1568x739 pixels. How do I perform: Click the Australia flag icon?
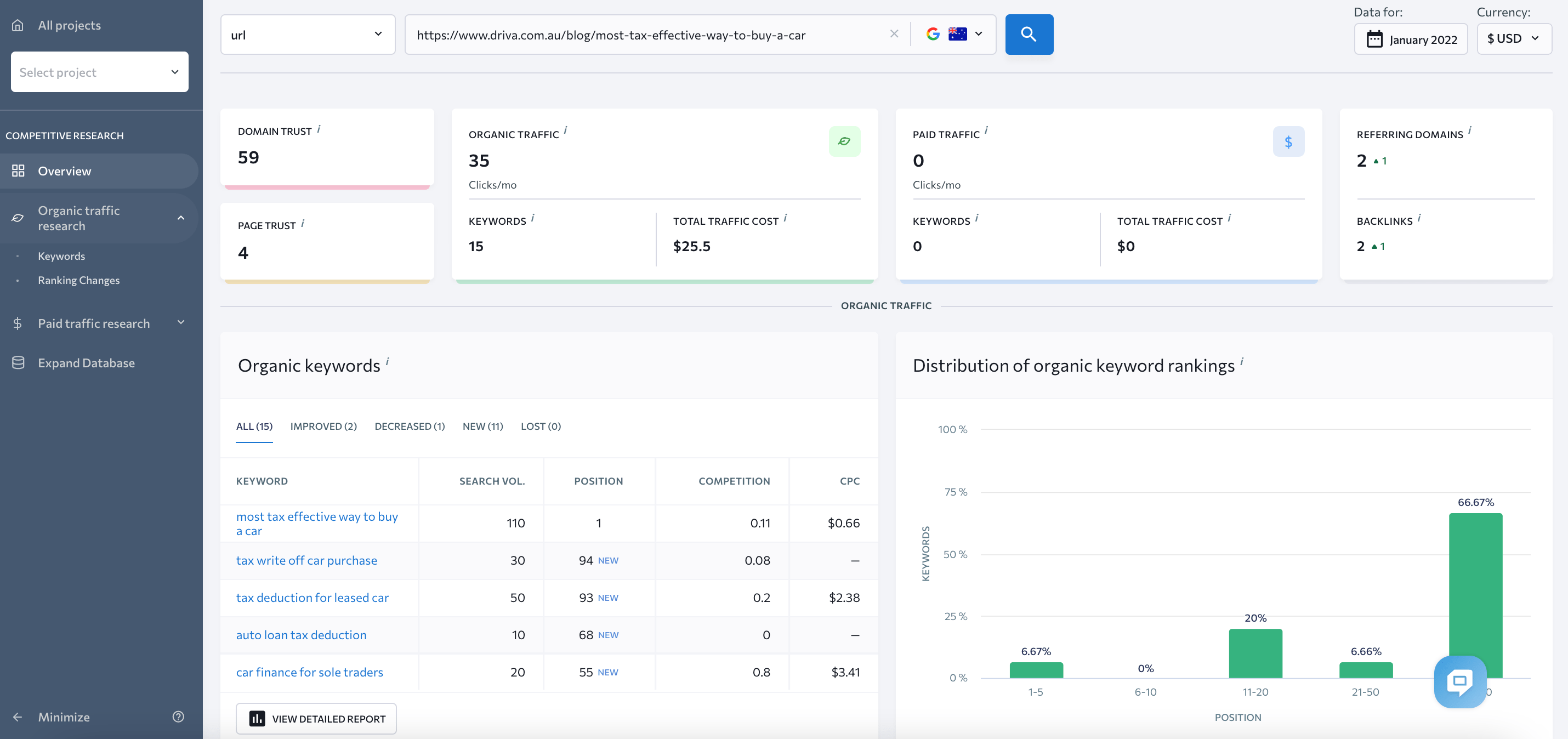coord(957,34)
